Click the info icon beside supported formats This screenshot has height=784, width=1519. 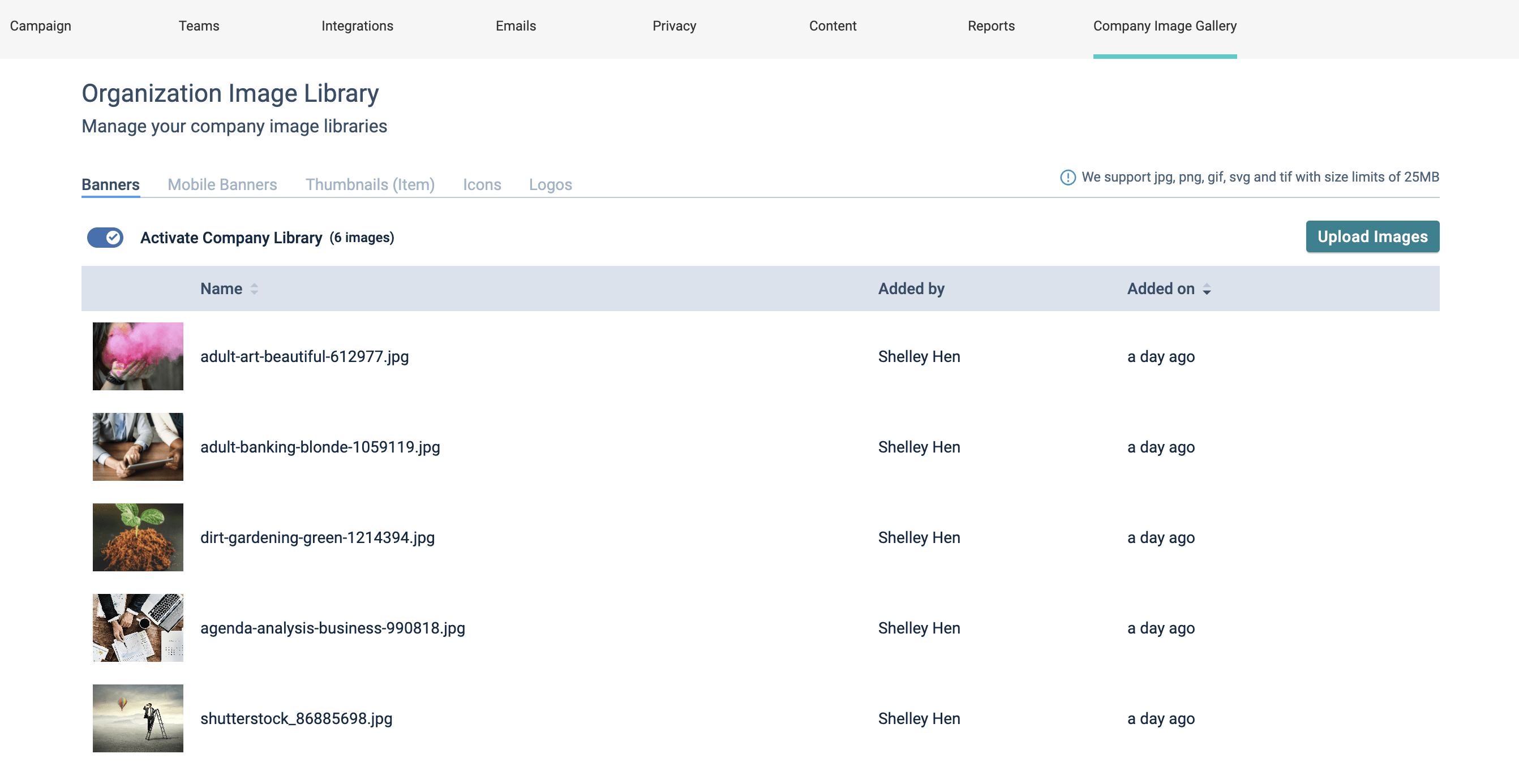point(1067,178)
